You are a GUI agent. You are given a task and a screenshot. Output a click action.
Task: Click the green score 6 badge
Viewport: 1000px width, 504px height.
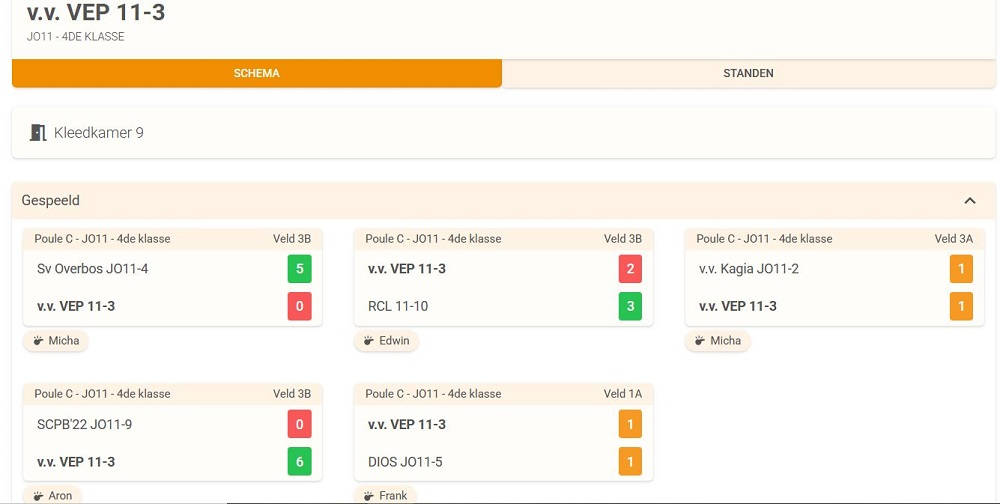coord(300,462)
